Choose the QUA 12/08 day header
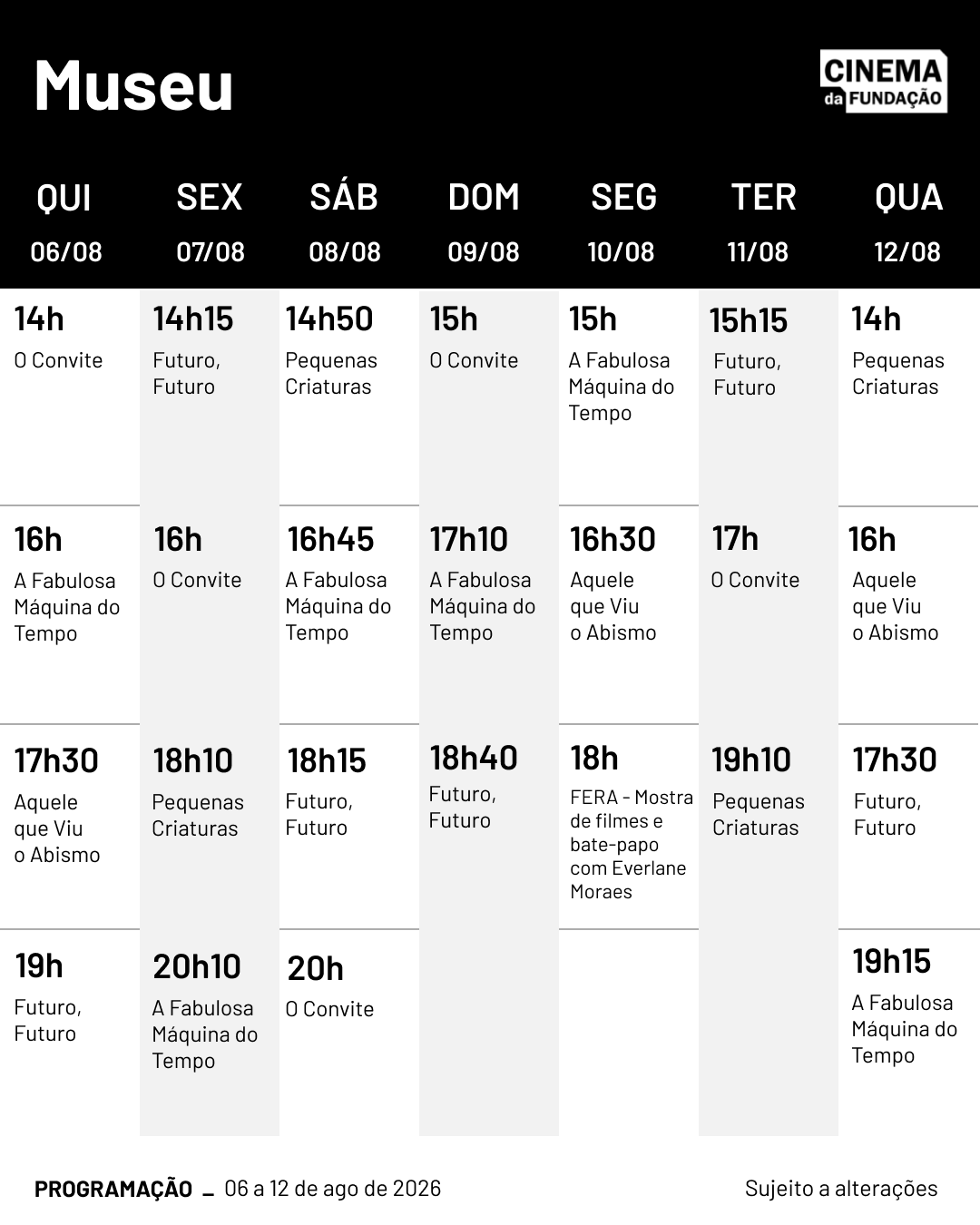Image resolution: width=980 pixels, height=1225 pixels. coord(907,222)
